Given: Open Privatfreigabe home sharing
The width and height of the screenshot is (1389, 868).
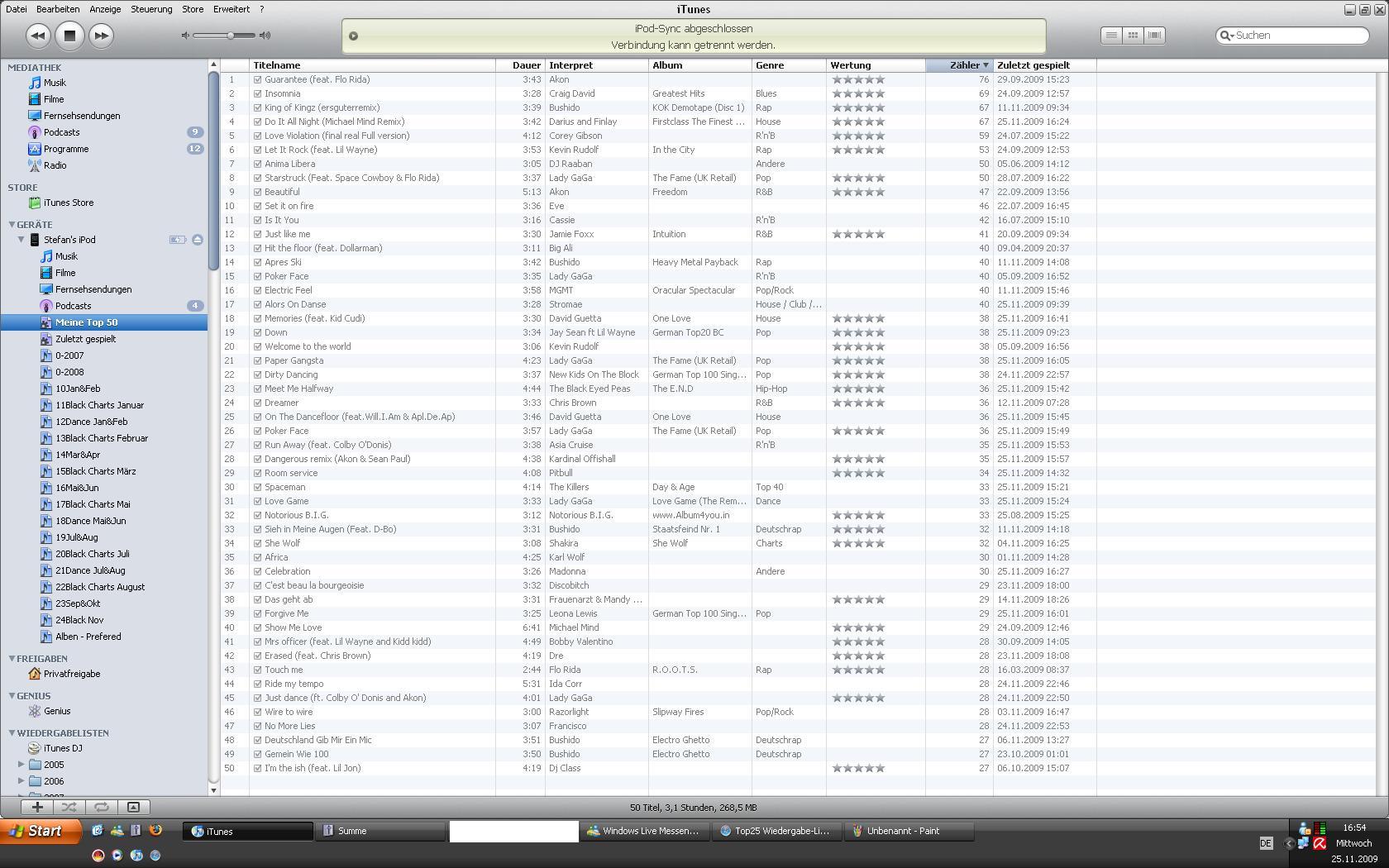Looking at the screenshot, I should 72,674.
